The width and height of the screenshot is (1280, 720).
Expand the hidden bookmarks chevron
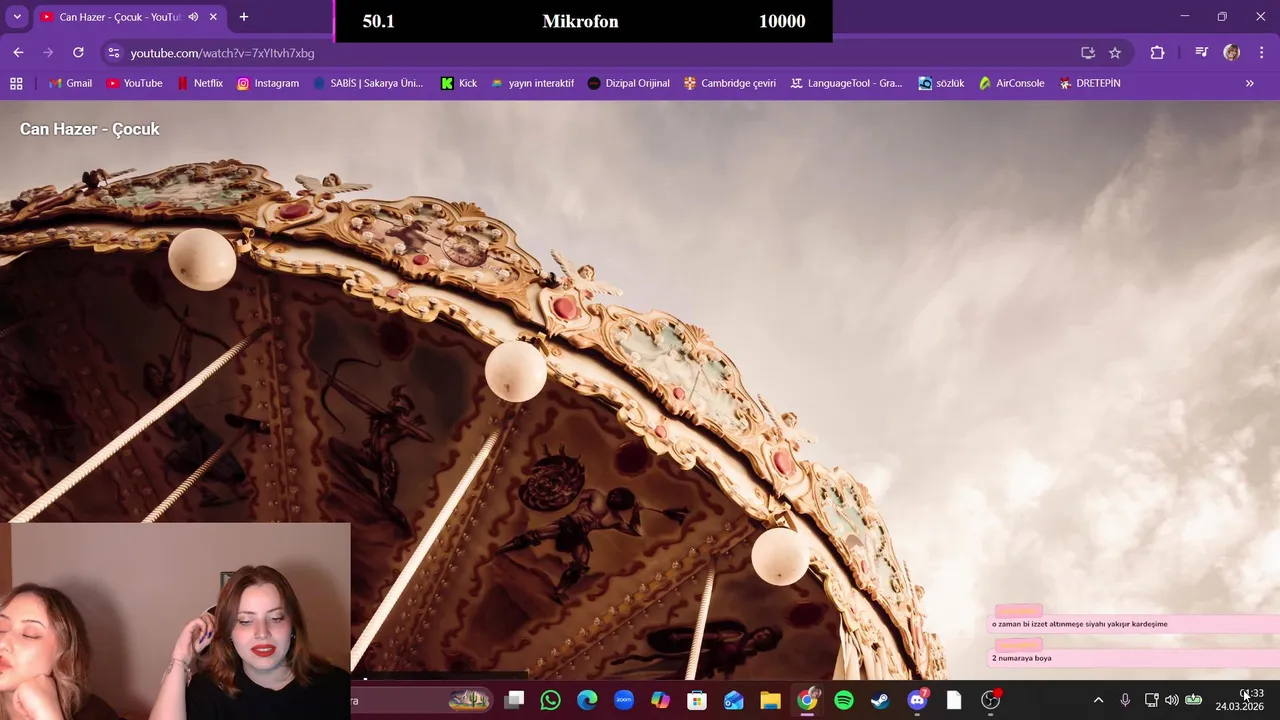coord(1249,83)
